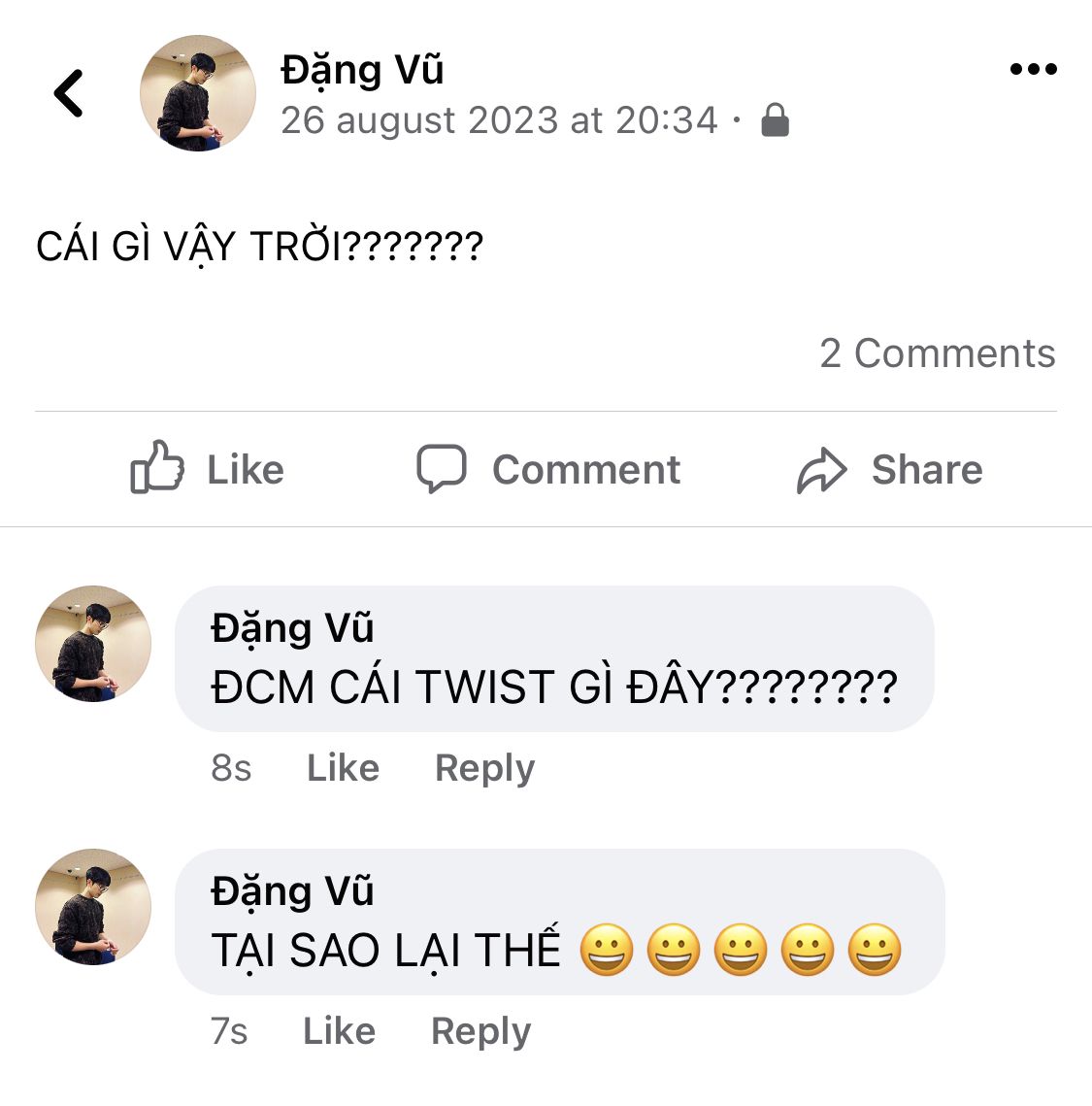Open avatar beside the TẠI SAO comment
The width and height of the screenshot is (1092, 1106).
pyautogui.click(x=93, y=907)
